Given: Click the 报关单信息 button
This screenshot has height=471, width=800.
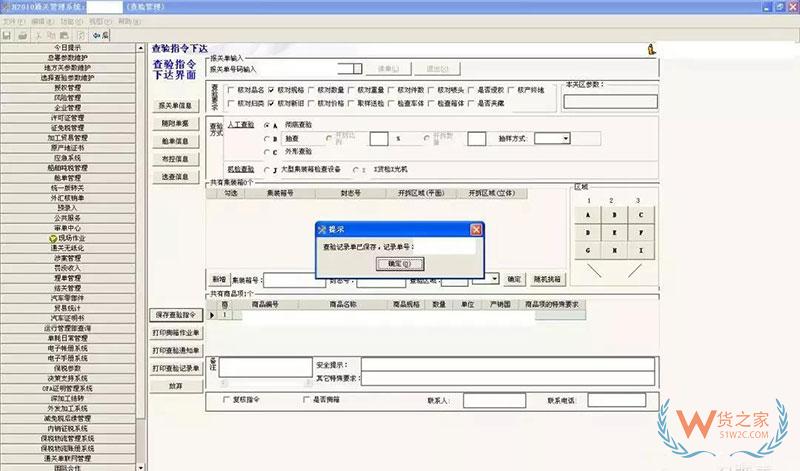Looking at the screenshot, I should pyautogui.click(x=176, y=106).
